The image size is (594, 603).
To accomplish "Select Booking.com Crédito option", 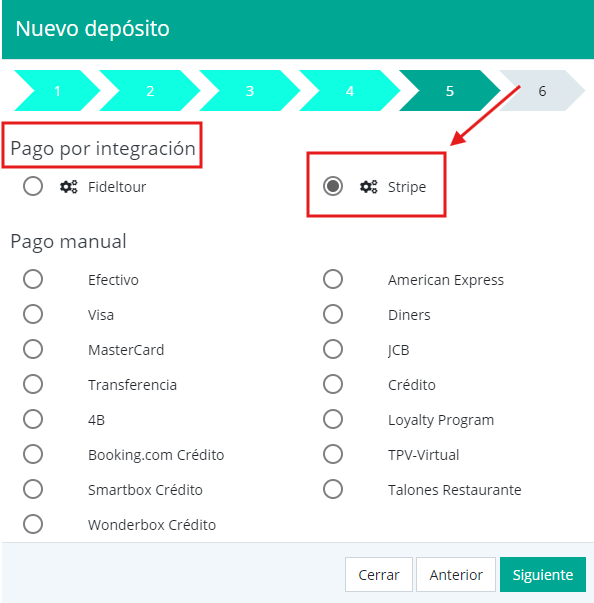I will [x=33, y=454].
